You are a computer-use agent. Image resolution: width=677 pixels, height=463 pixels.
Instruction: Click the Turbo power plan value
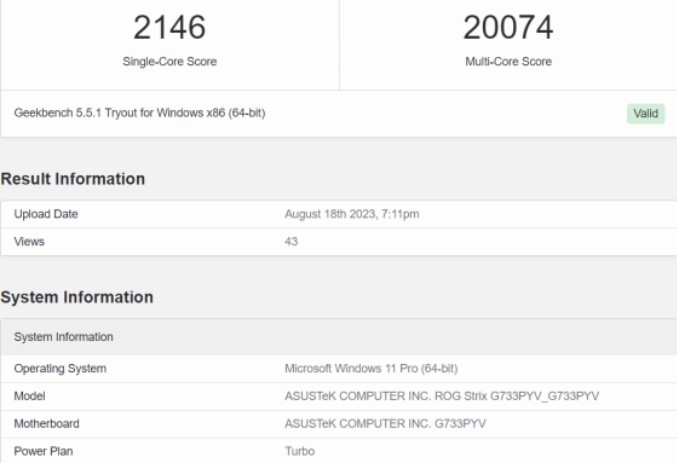click(x=299, y=451)
